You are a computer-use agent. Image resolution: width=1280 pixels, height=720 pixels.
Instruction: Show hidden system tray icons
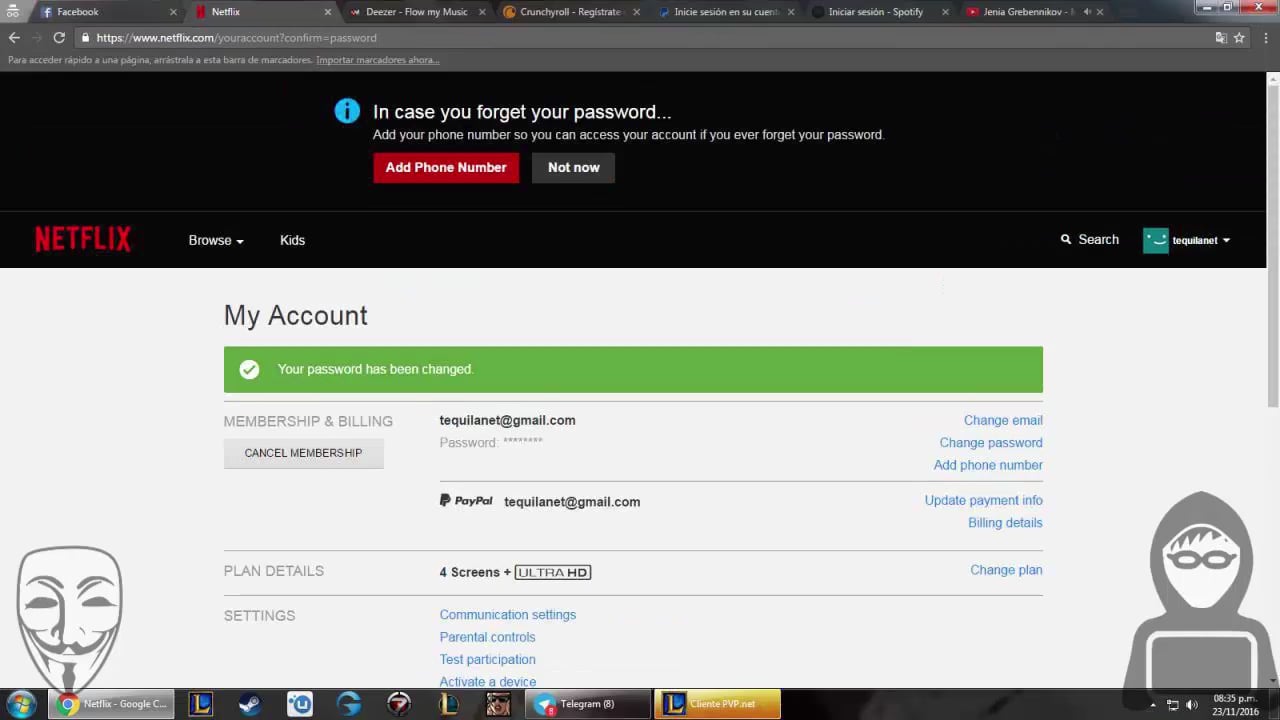click(1153, 705)
